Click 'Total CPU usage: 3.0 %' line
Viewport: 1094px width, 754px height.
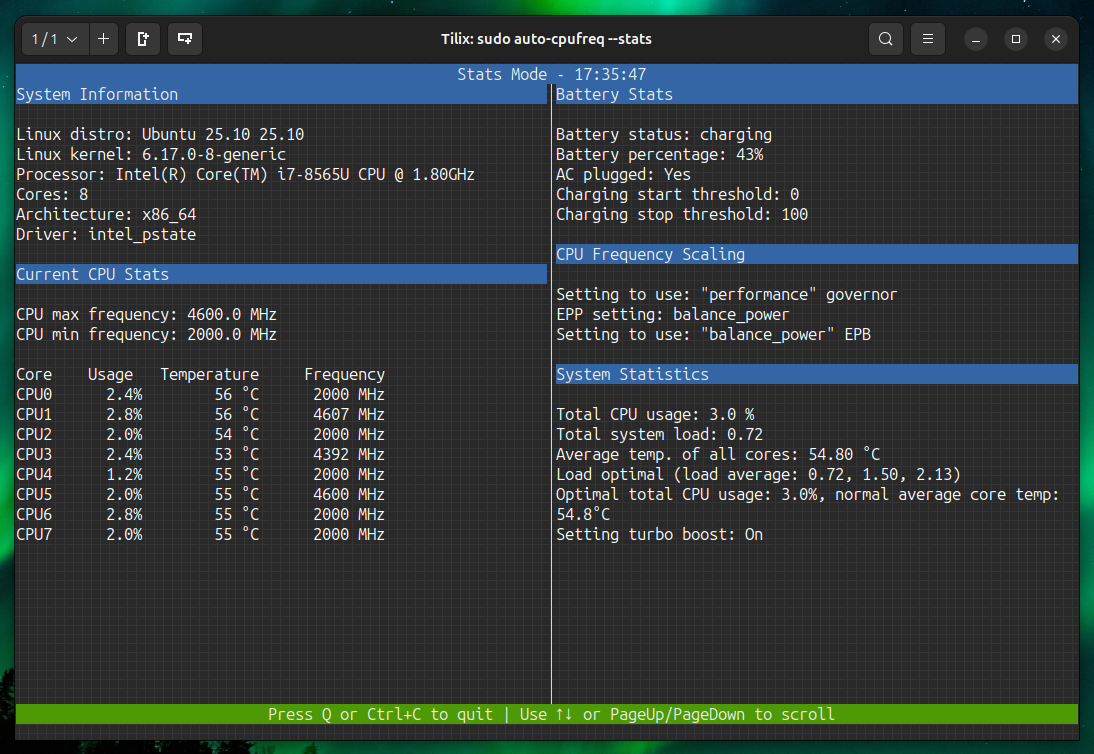655,414
